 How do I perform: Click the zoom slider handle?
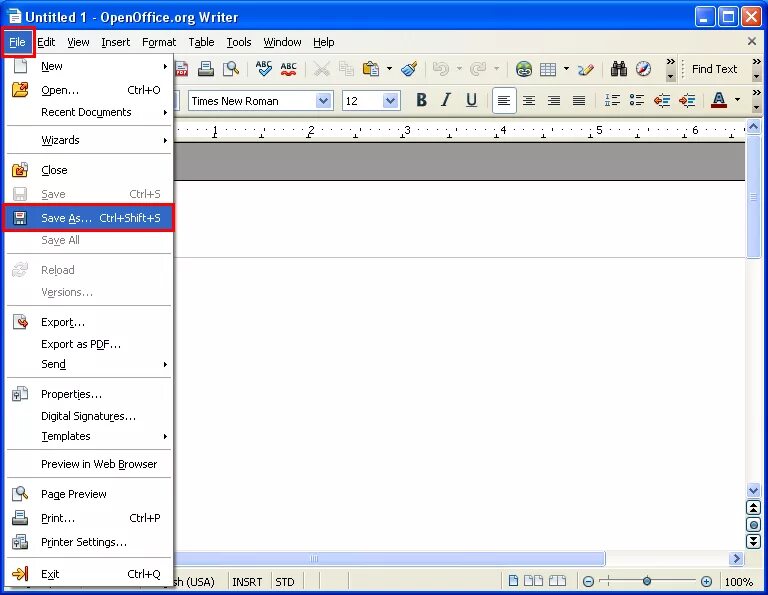click(647, 581)
